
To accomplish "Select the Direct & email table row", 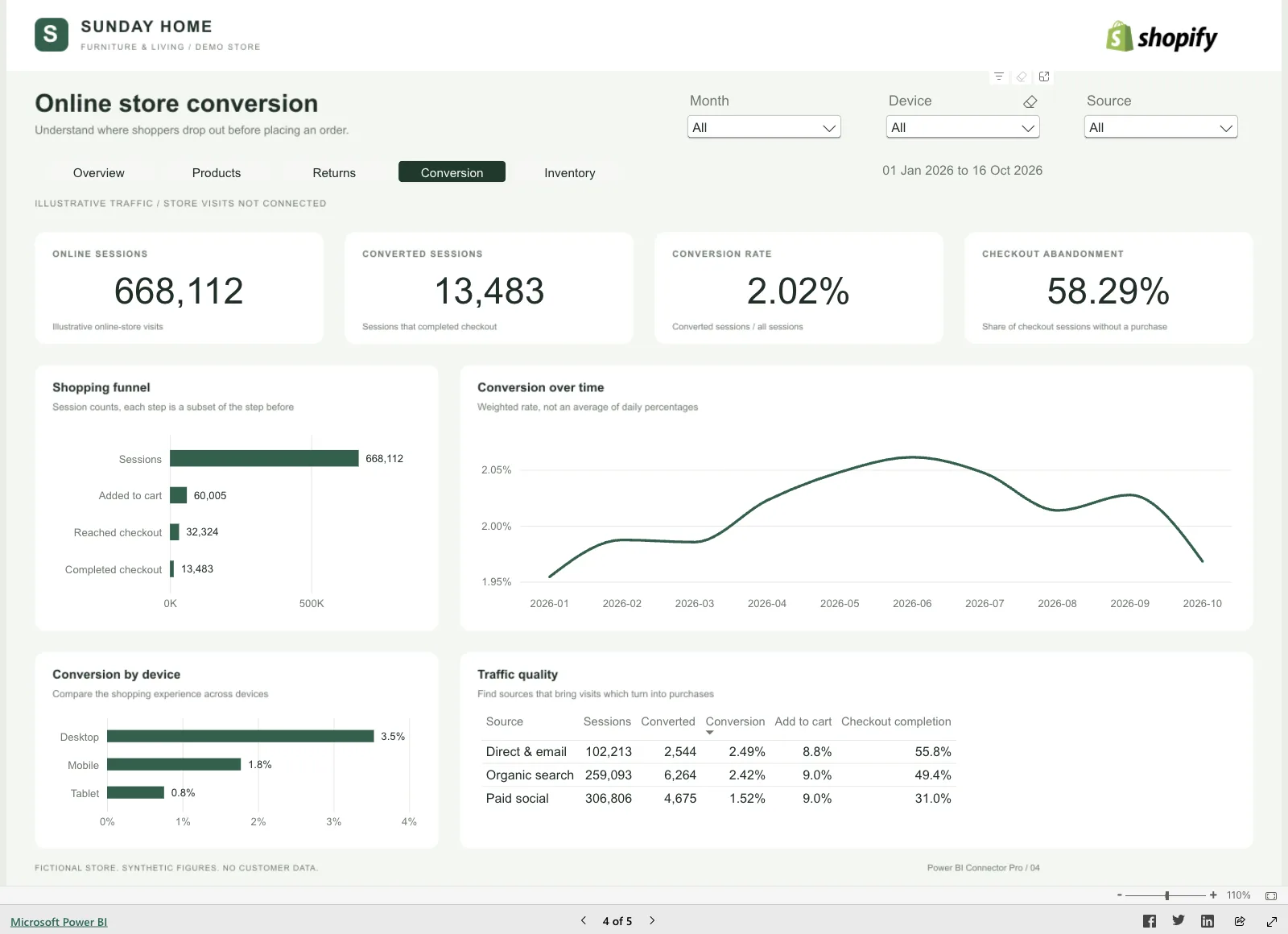I will (x=719, y=751).
